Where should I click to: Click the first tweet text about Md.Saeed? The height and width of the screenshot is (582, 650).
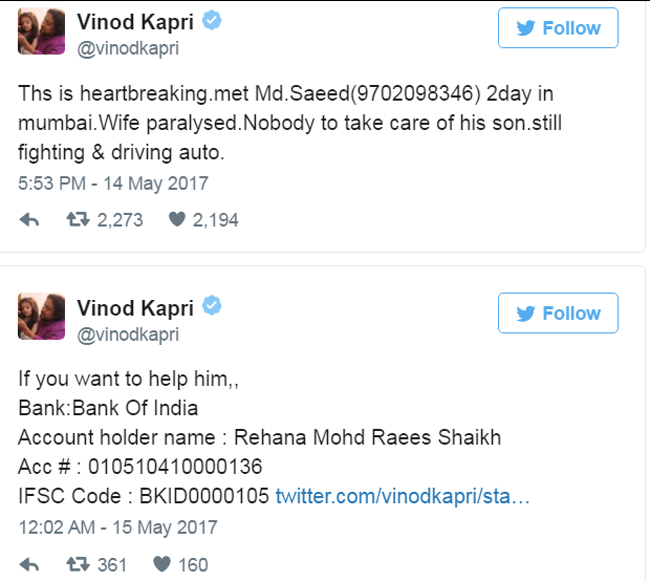pos(290,123)
